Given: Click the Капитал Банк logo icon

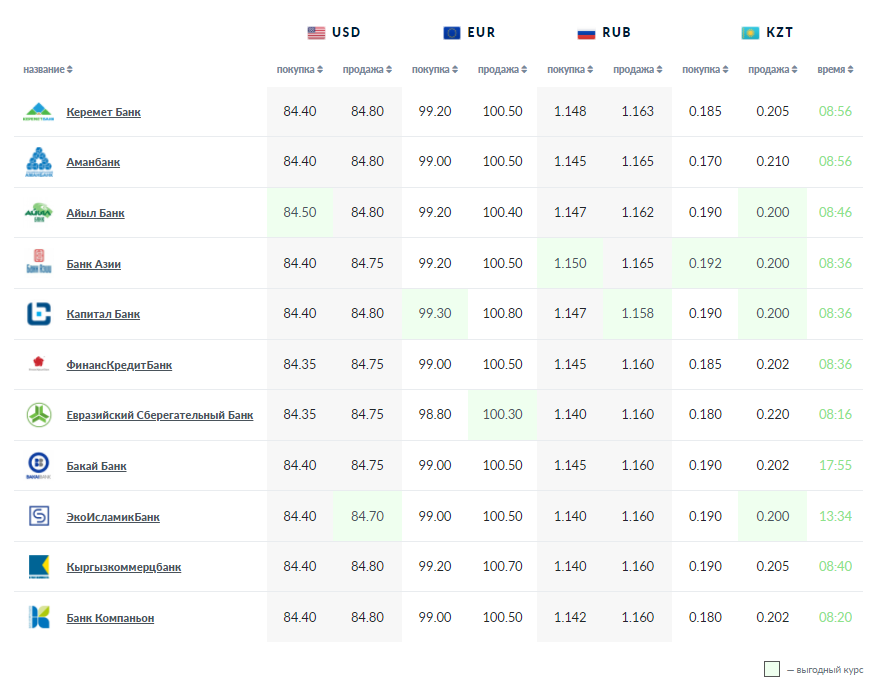Looking at the screenshot, I should tap(39, 314).
